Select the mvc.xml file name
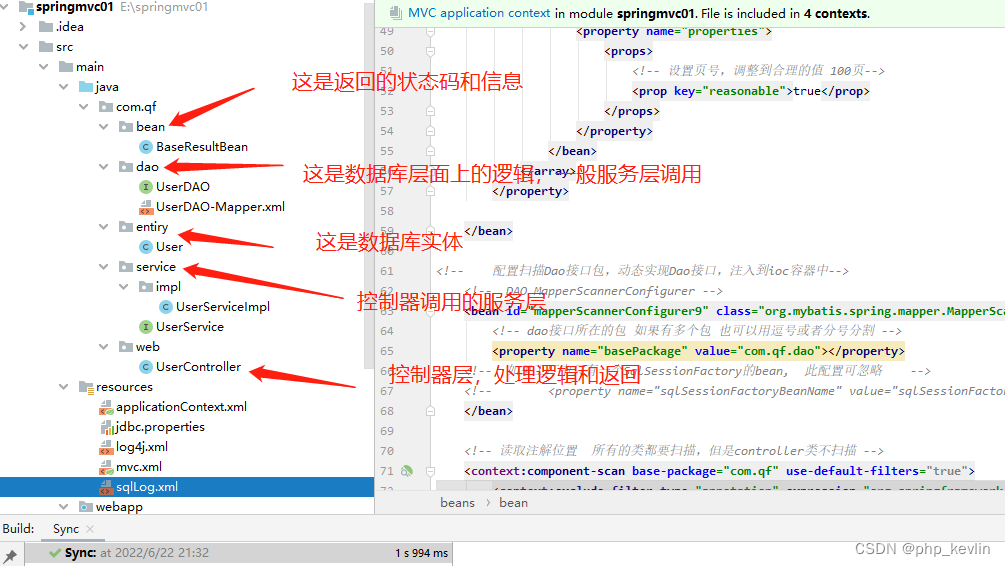 [x=139, y=467]
